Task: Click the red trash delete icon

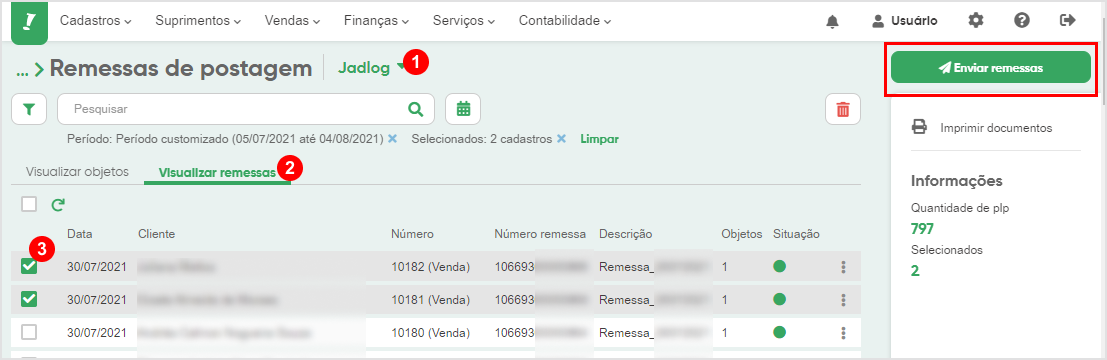Action: [843, 109]
